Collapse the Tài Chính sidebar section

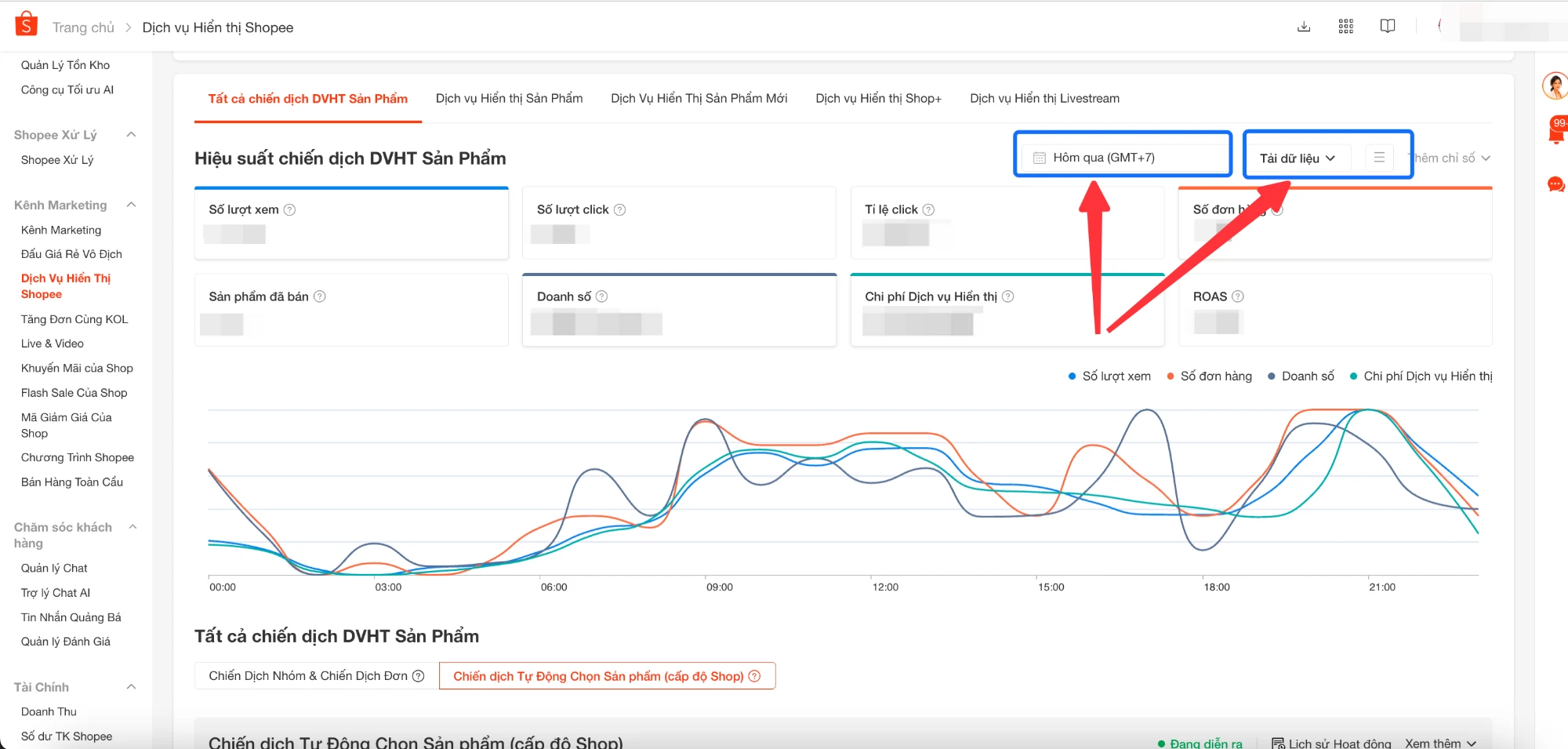click(132, 687)
